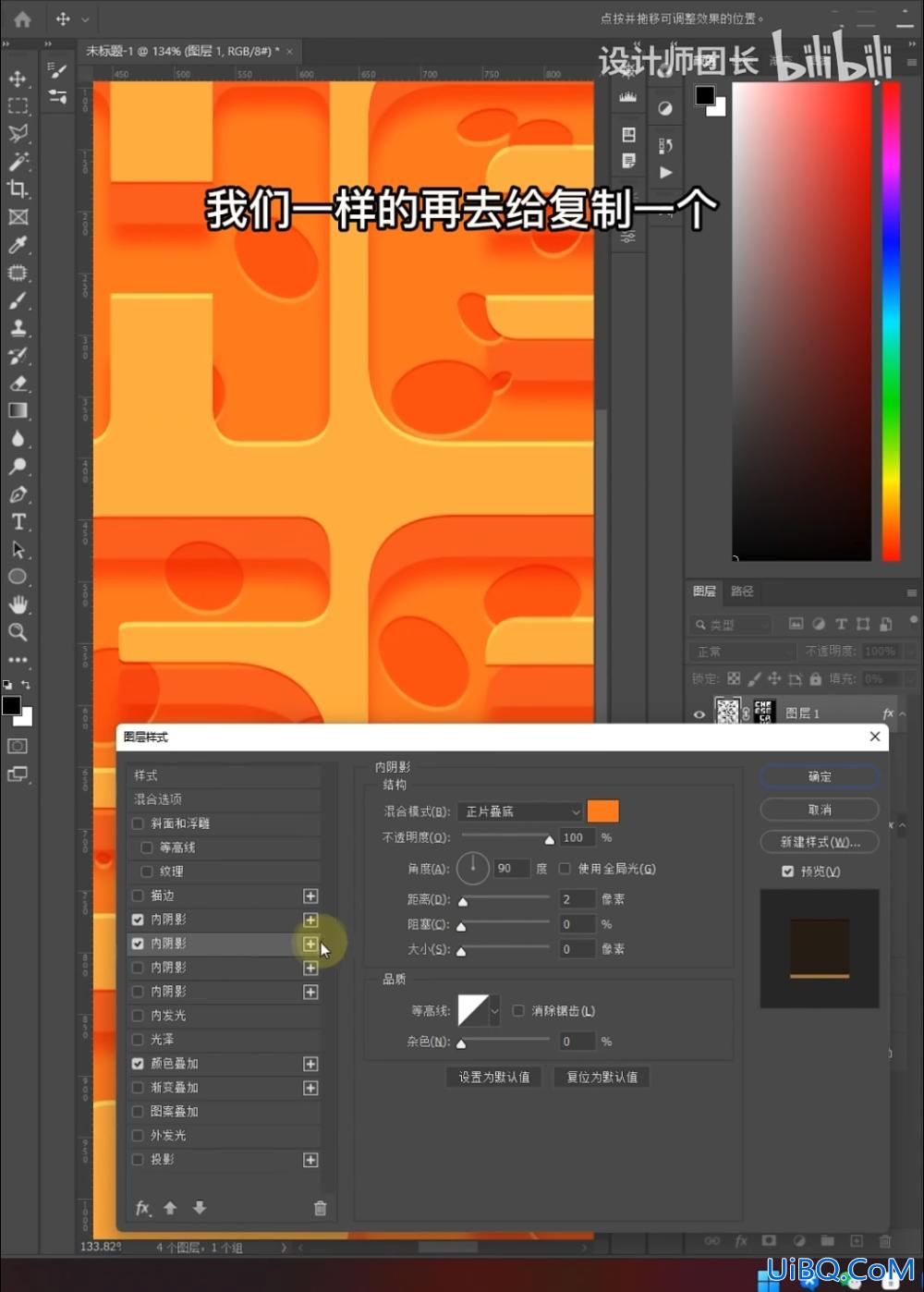
Task: Select the Zoom tool
Action: [18, 632]
